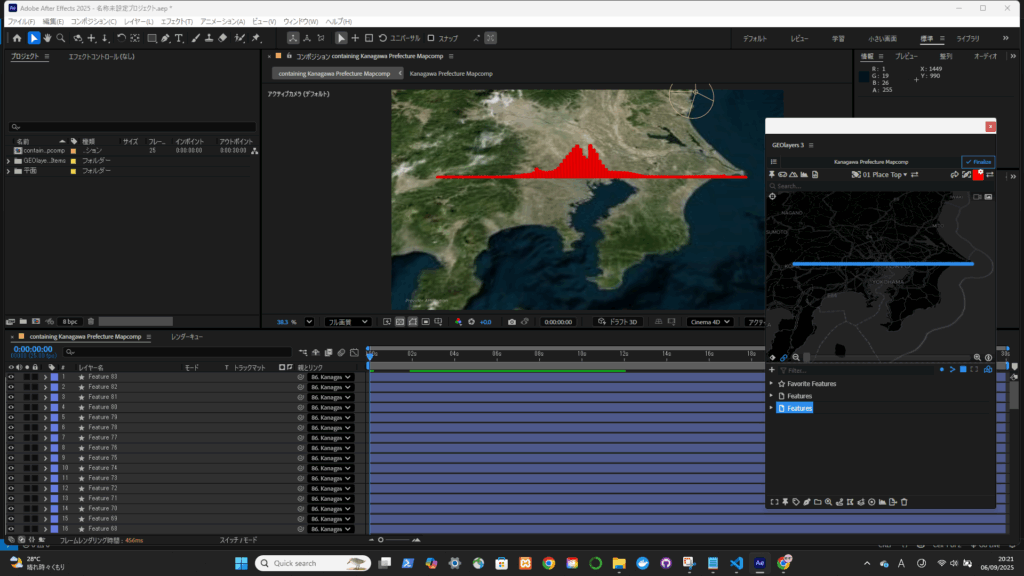Click the 8 bpc color depth button
The height and width of the screenshot is (576, 1024).
point(69,321)
